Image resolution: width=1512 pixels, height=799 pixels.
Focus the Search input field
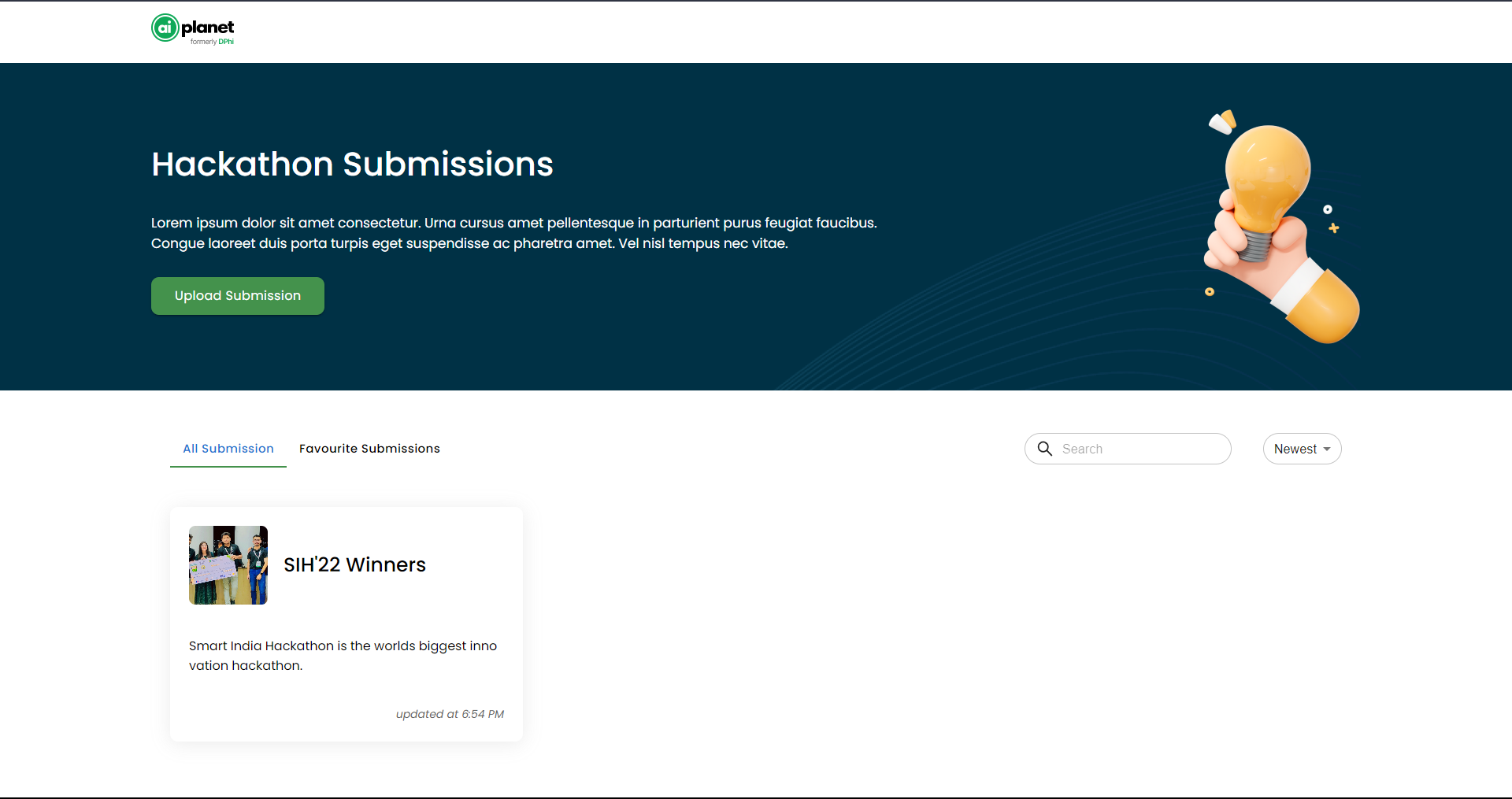tap(1128, 449)
